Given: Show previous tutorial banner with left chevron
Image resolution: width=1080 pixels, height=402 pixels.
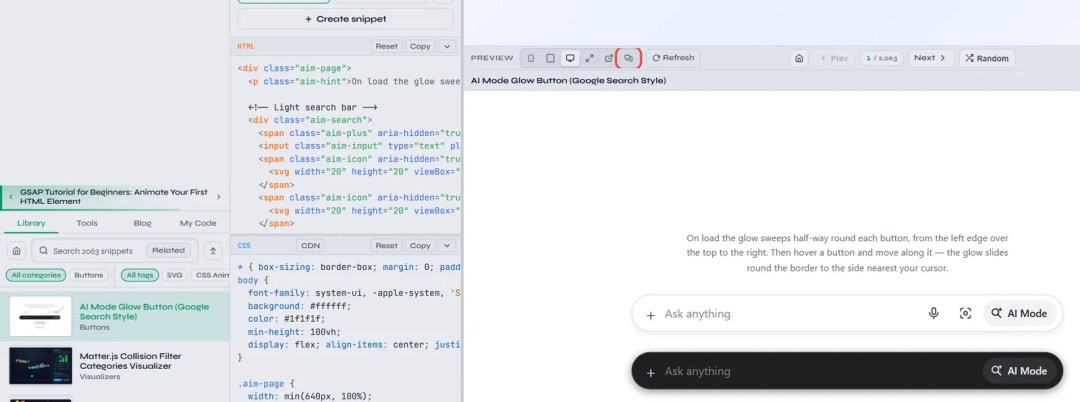Looking at the screenshot, I should [x=11, y=197].
